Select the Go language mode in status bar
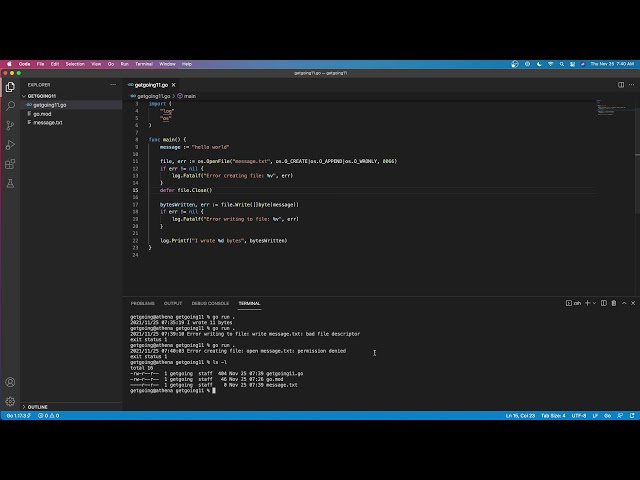 tap(607, 416)
